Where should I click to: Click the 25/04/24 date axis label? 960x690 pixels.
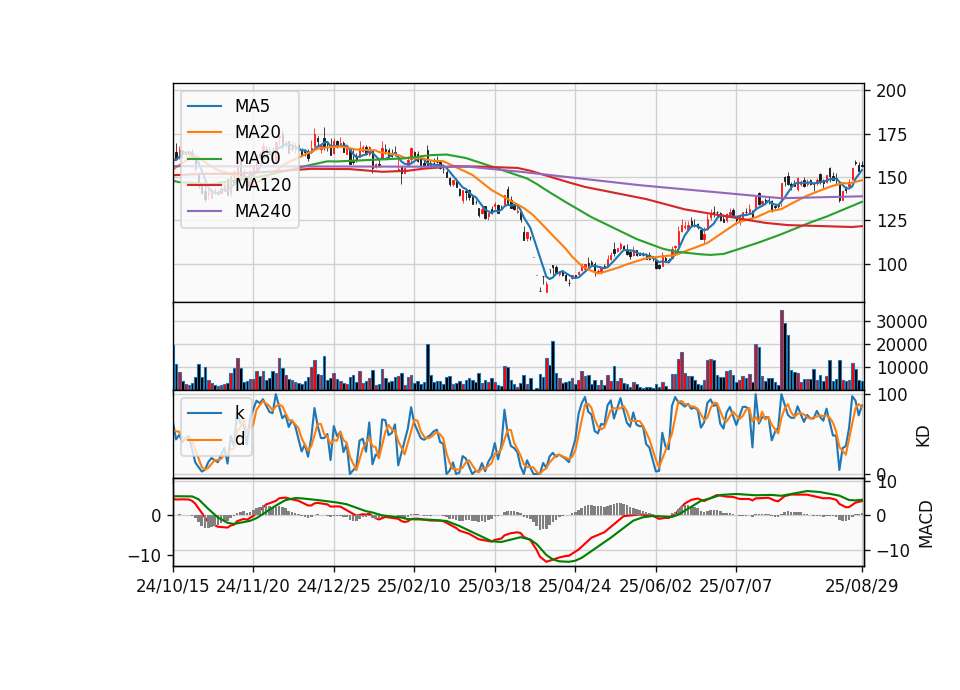click(574, 586)
